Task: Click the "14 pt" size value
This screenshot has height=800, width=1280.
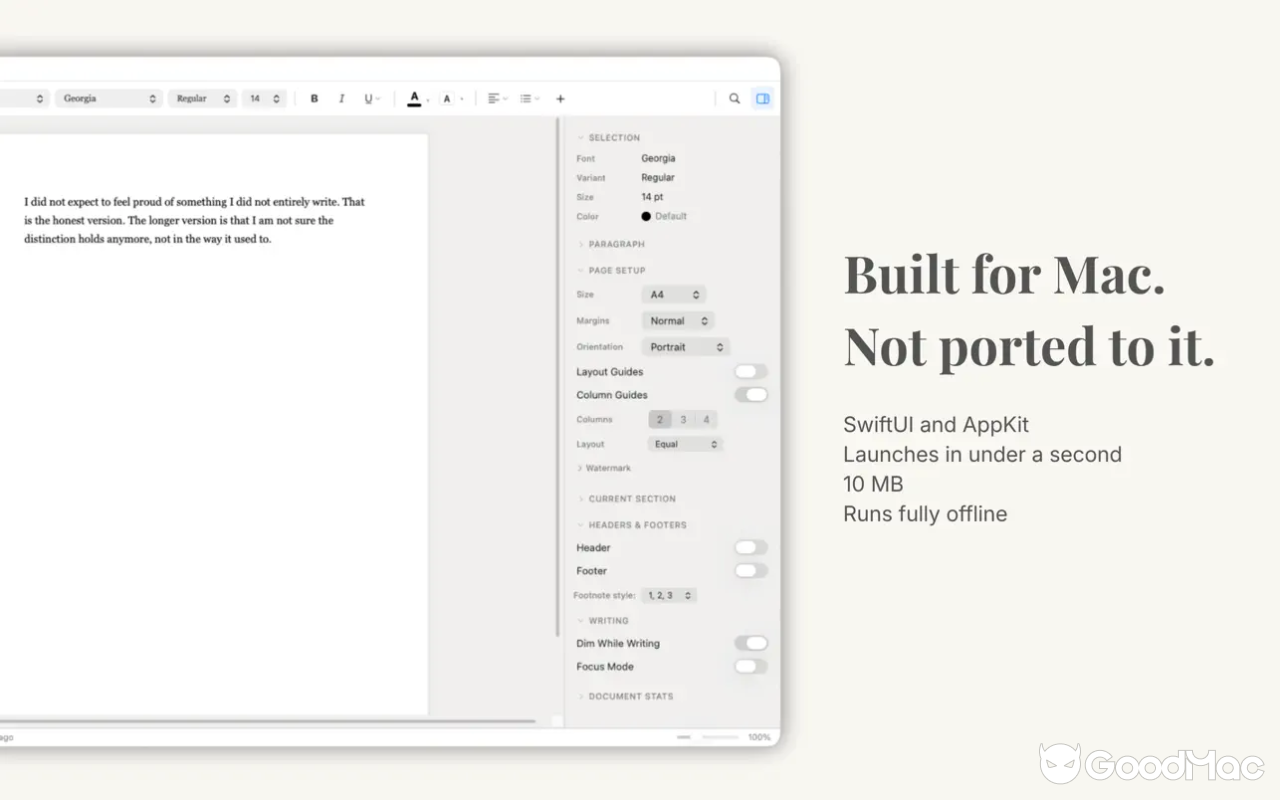Action: pos(652,197)
